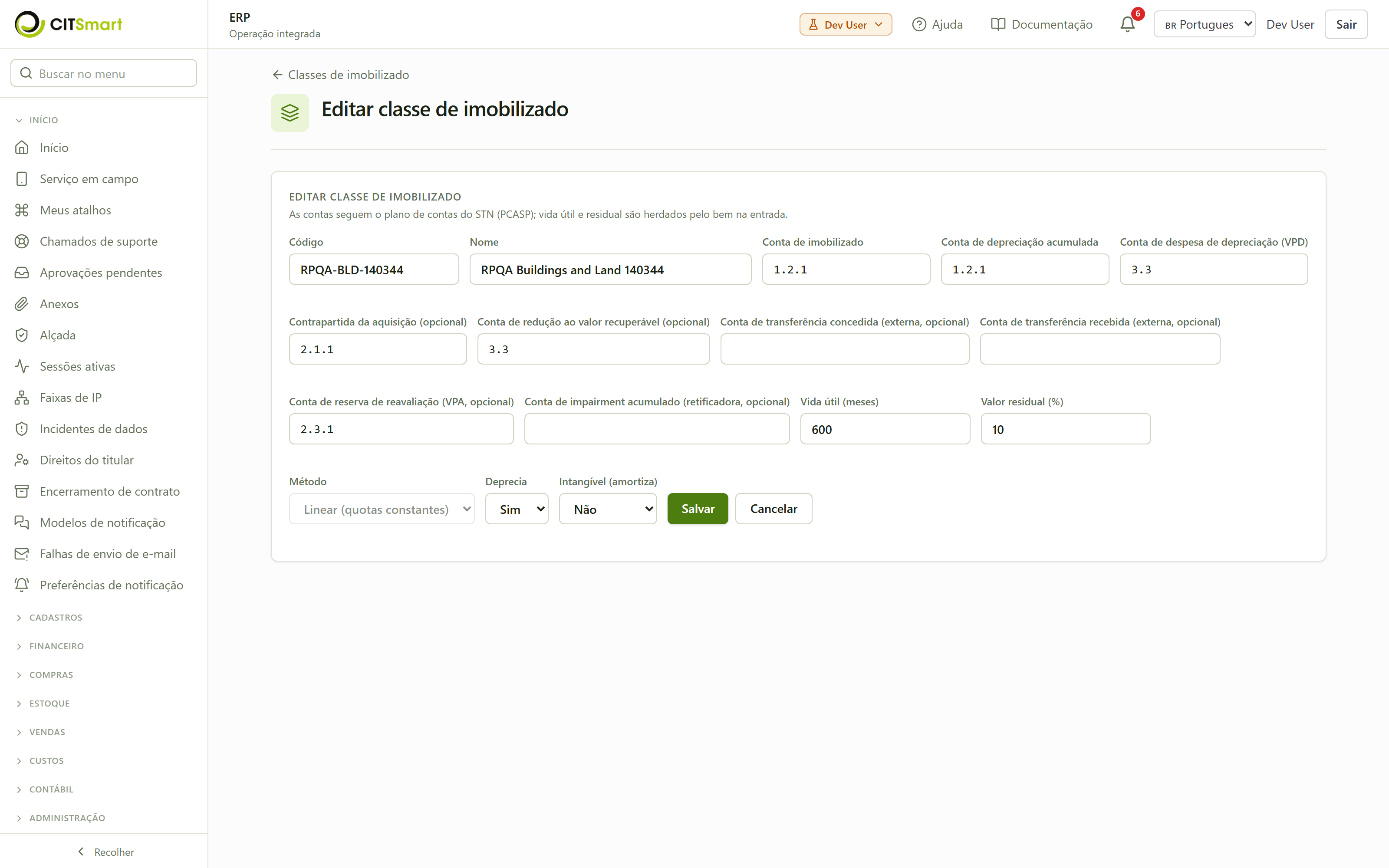Expand the CONTÁBIL section
The width and height of the screenshot is (1389, 868).
(103, 789)
